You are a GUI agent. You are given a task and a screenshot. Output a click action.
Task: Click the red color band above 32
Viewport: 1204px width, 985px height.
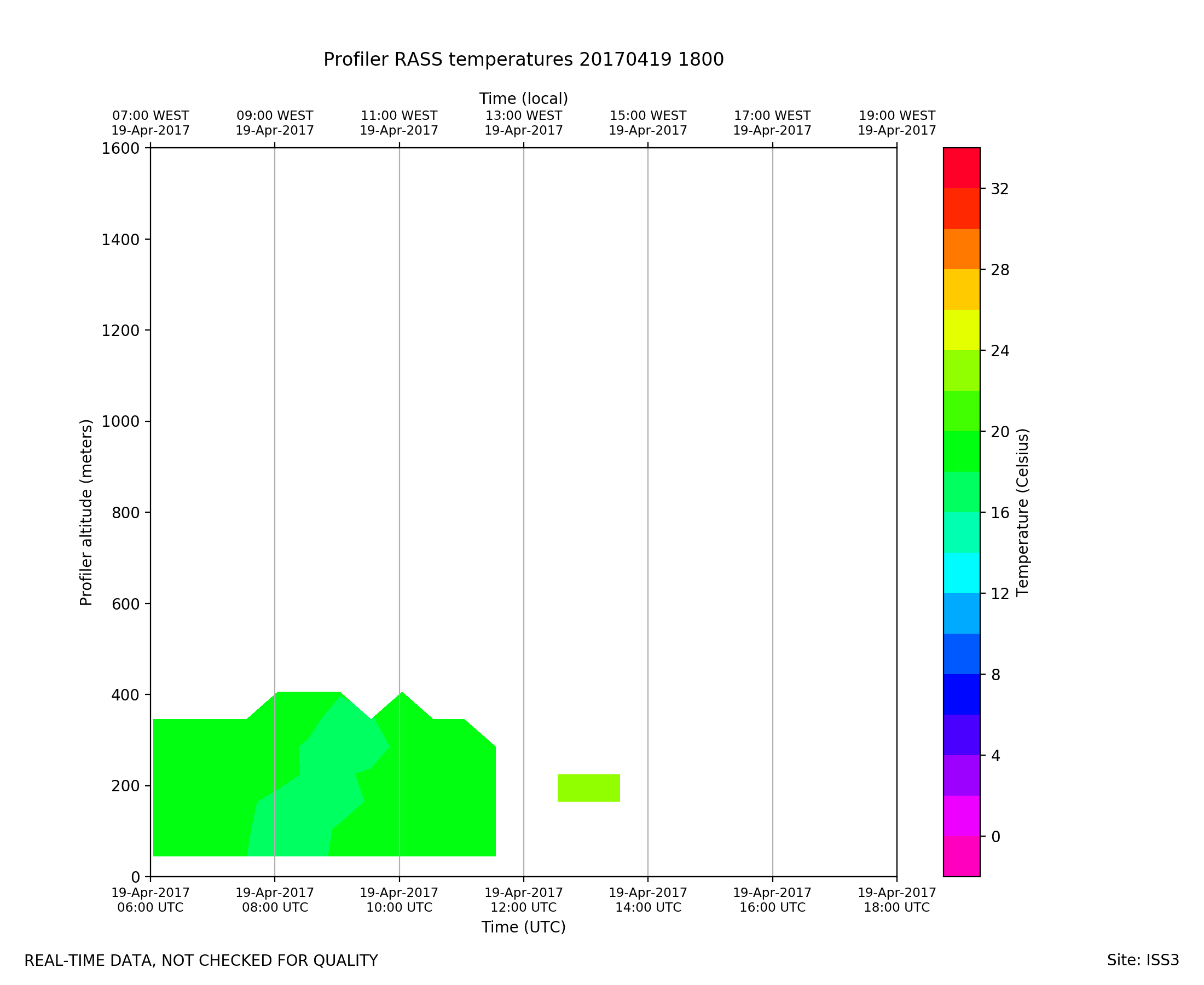[961, 168]
